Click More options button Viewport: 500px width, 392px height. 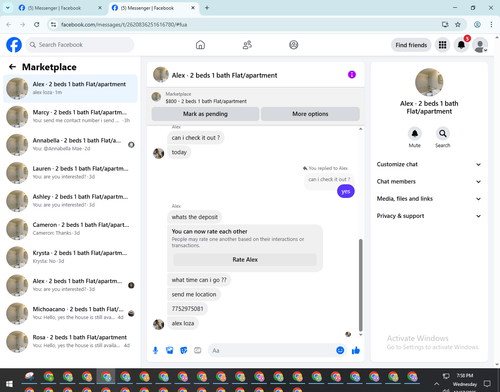(310, 114)
